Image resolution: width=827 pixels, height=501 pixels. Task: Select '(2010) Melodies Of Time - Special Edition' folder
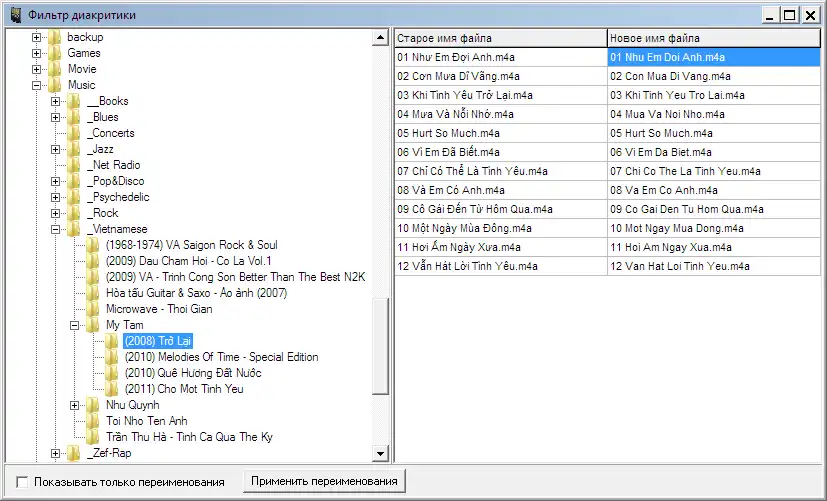pyautogui.click(x=222, y=357)
